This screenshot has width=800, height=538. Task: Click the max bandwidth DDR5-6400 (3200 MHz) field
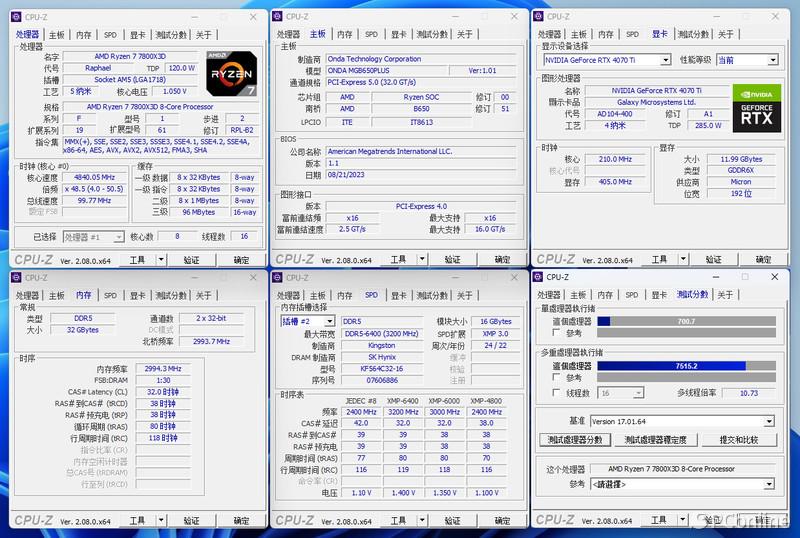click(382, 333)
